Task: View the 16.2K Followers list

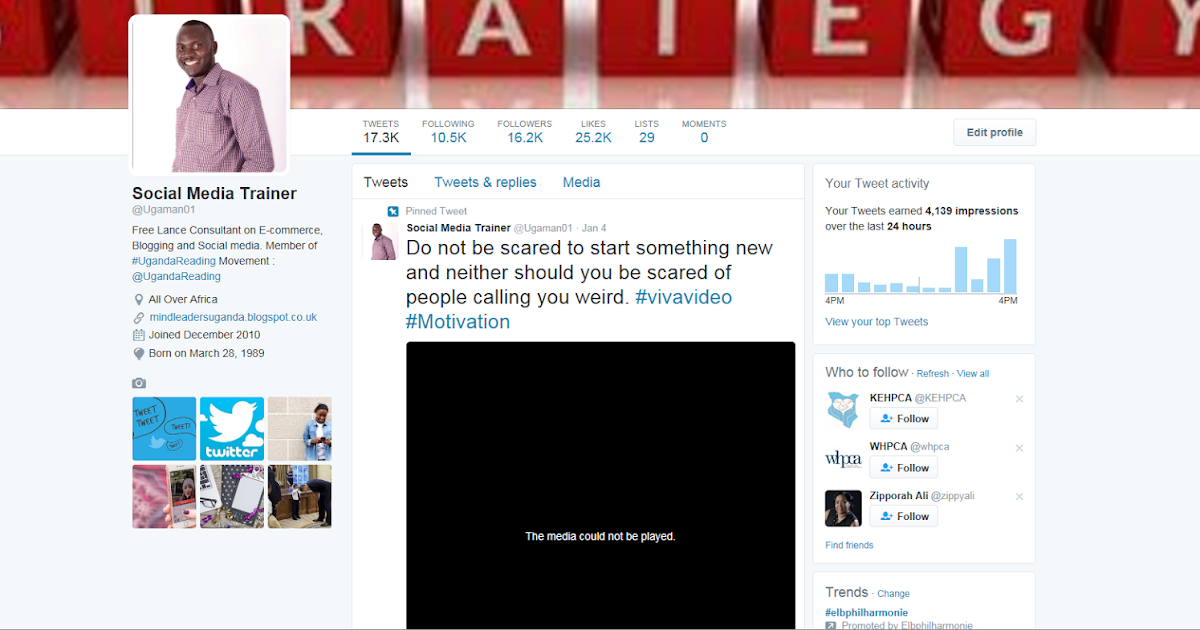Action: (x=524, y=131)
